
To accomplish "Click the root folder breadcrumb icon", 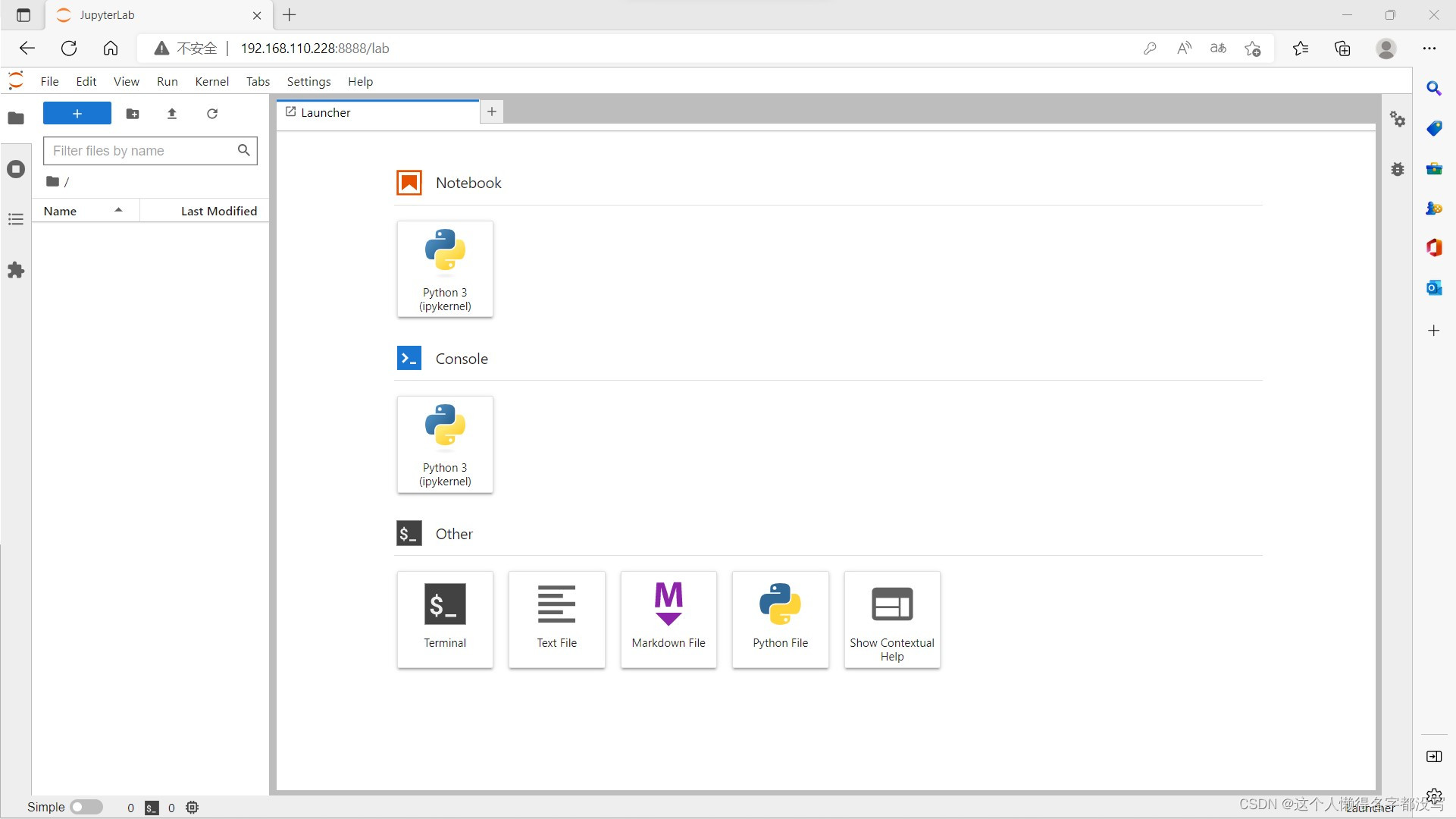I will tap(52, 181).
